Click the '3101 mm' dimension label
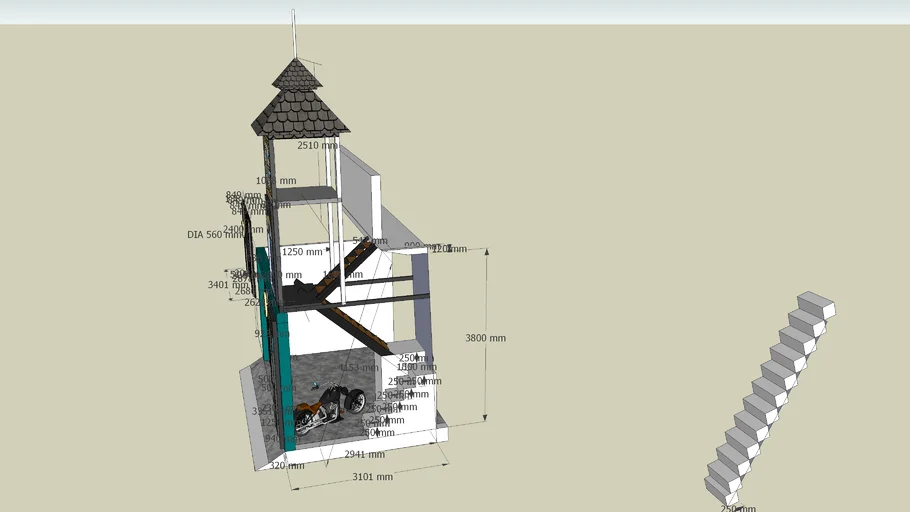The width and height of the screenshot is (910, 512). click(373, 477)
